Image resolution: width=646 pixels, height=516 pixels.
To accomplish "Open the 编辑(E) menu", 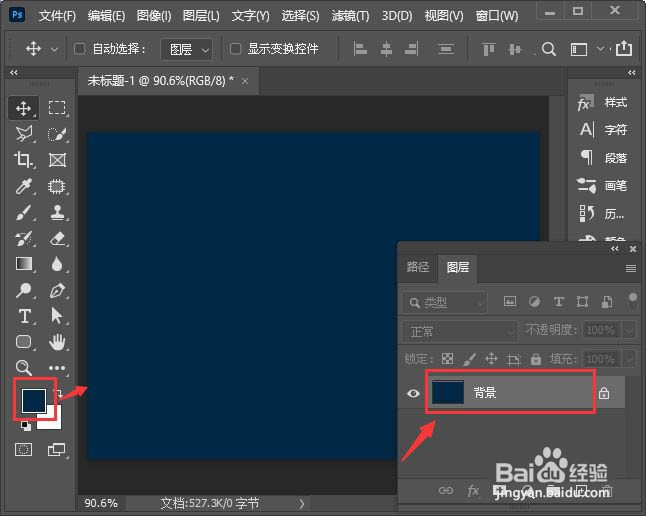I will click(x=106, y=16).
